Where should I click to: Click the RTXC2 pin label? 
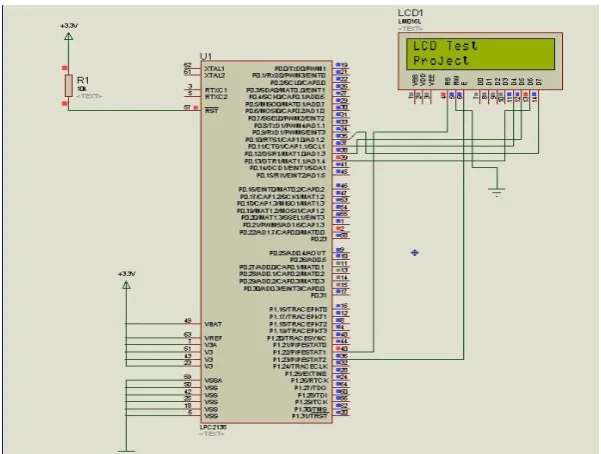coord(216,97)
